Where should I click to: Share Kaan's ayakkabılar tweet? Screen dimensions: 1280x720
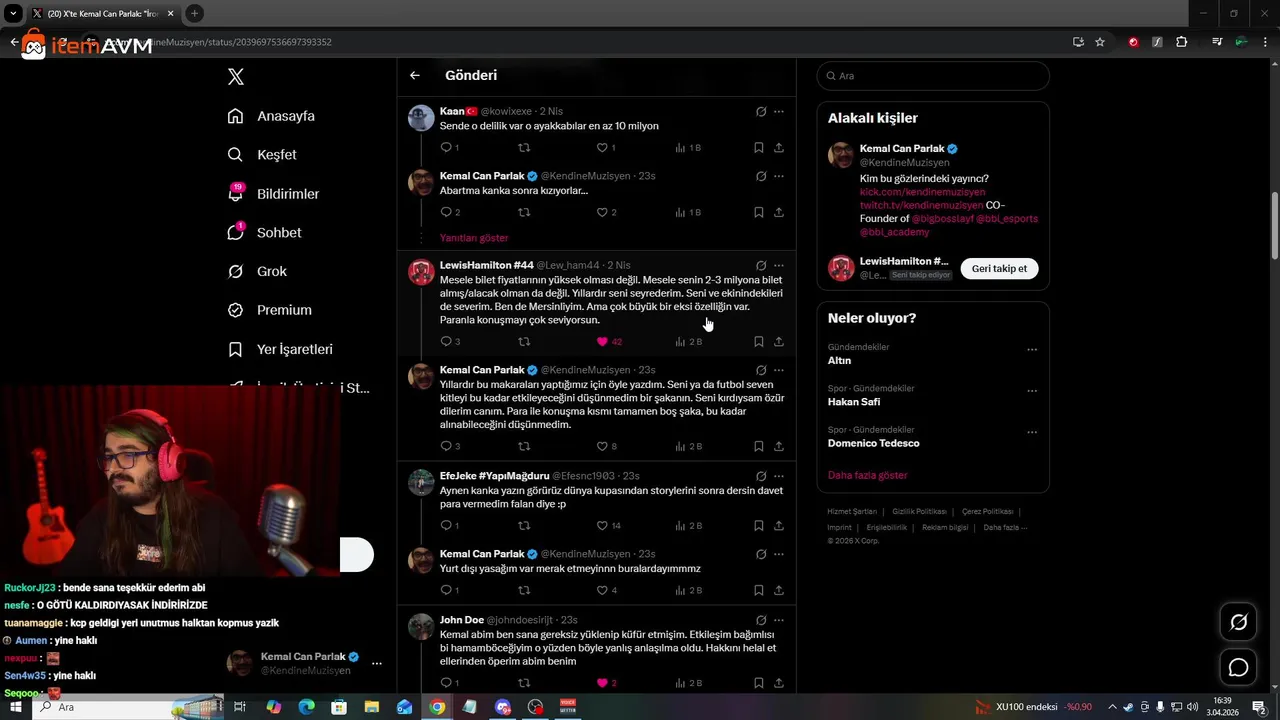pyautogui.click(x=779, y=147)
